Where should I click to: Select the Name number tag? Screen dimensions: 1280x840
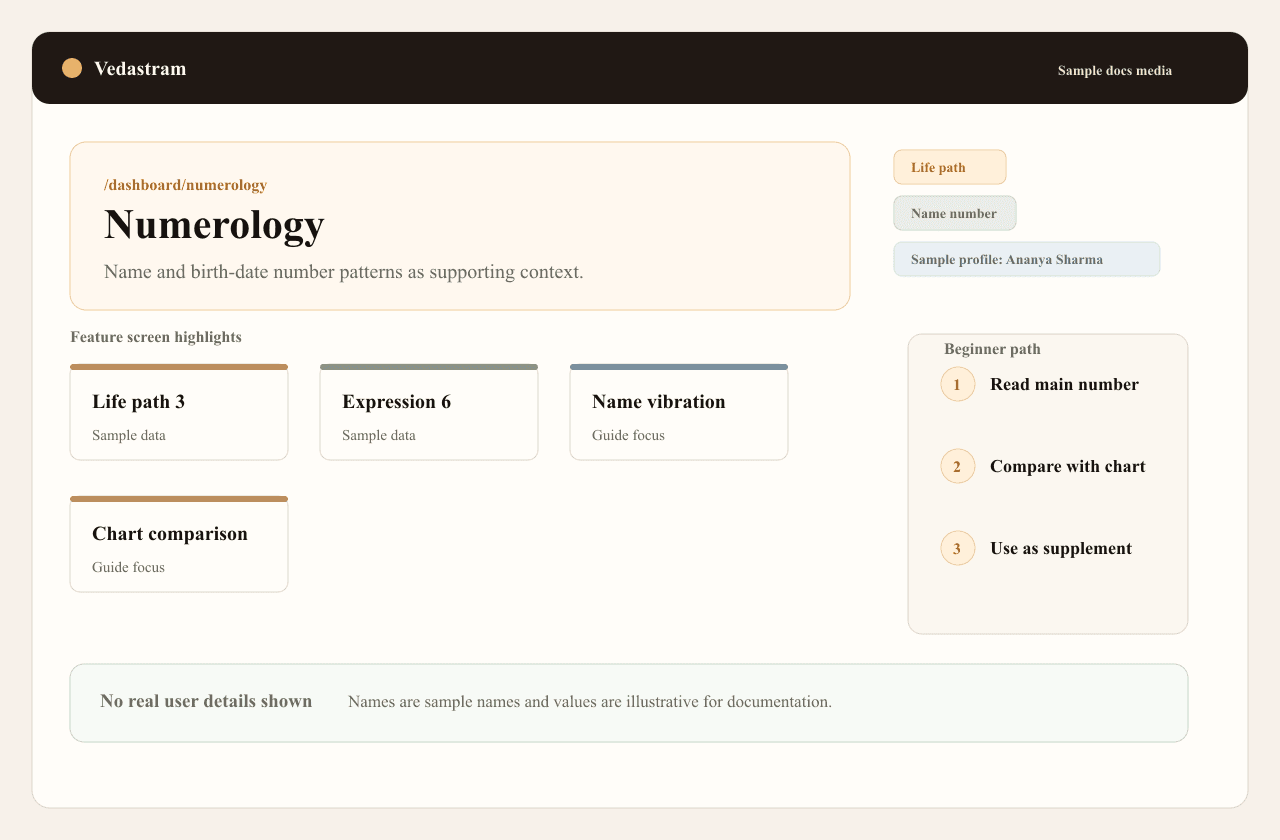pos(955,213)
